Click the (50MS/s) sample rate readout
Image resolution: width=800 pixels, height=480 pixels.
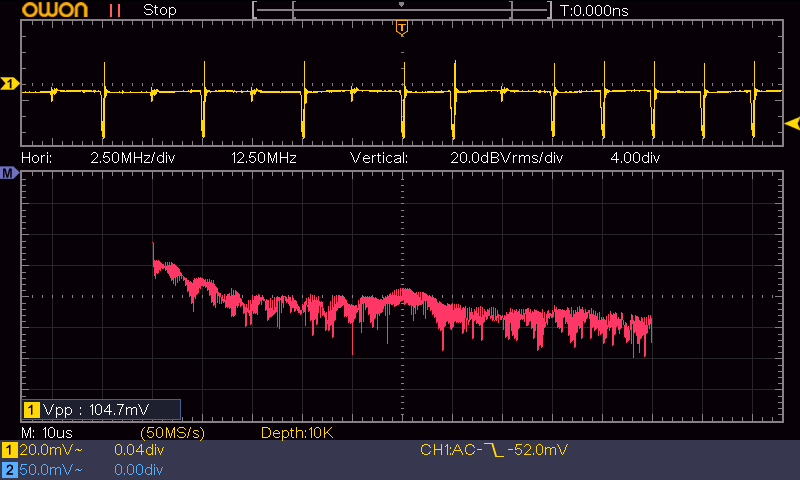172,433
